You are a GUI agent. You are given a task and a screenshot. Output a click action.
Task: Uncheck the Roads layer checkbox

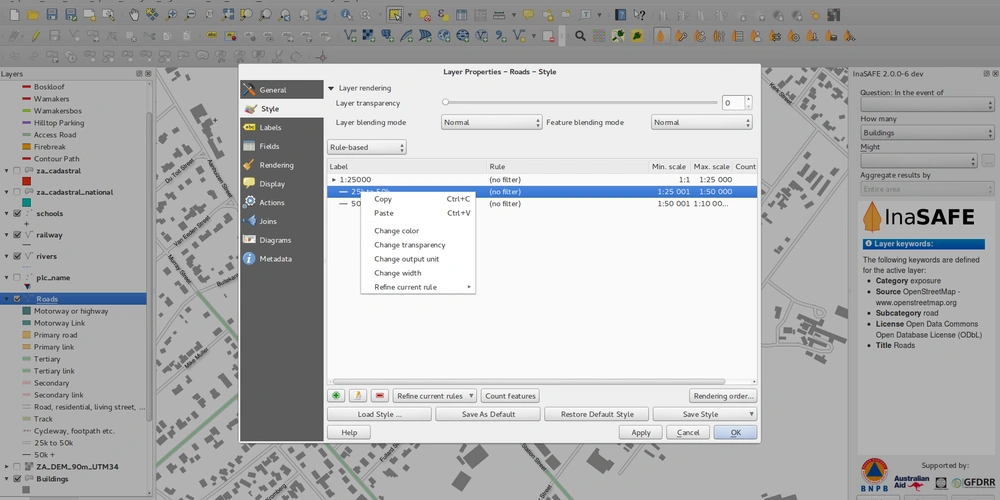click(17, 299)
